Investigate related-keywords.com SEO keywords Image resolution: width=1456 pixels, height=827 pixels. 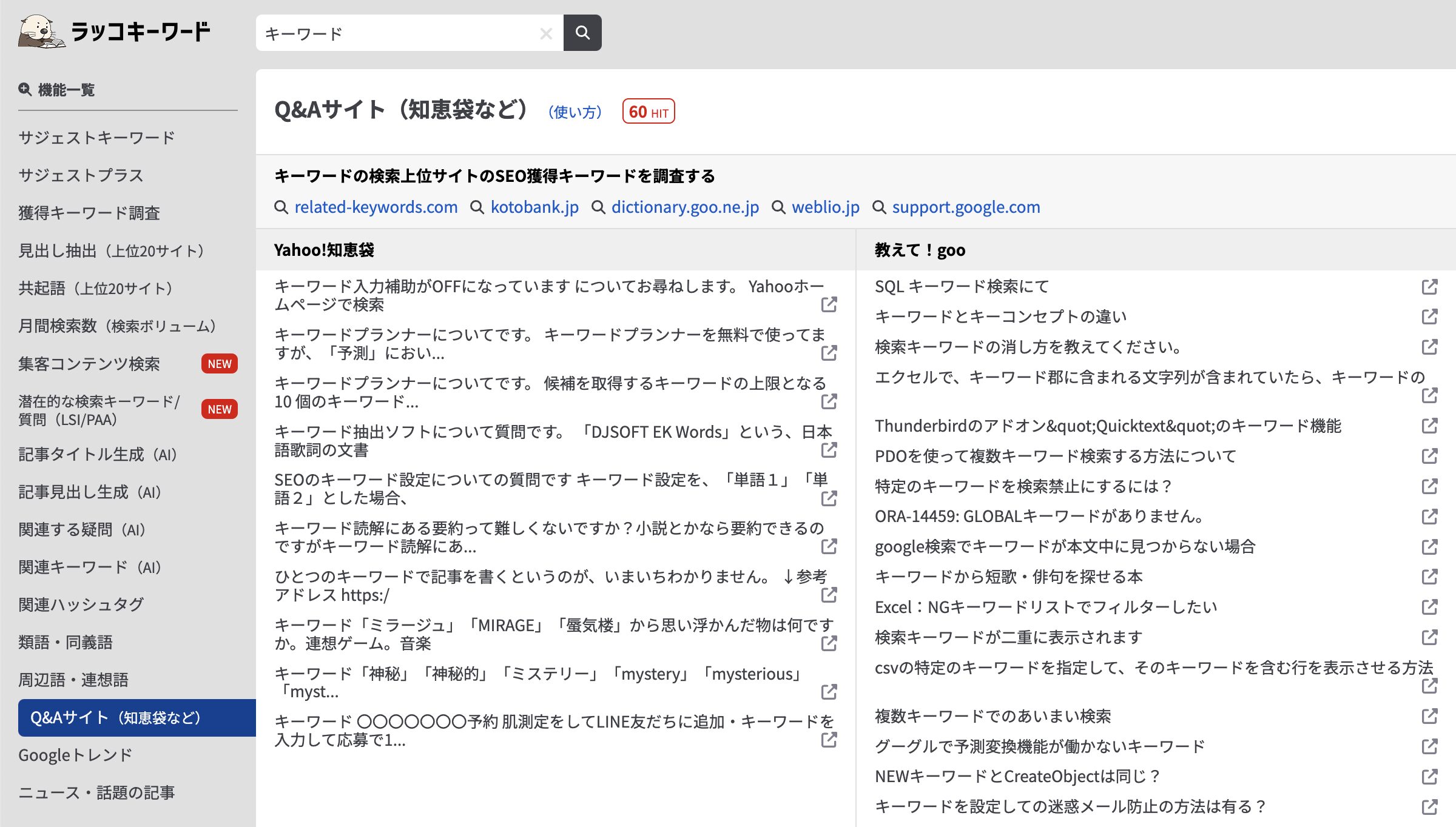pos(376,207)
